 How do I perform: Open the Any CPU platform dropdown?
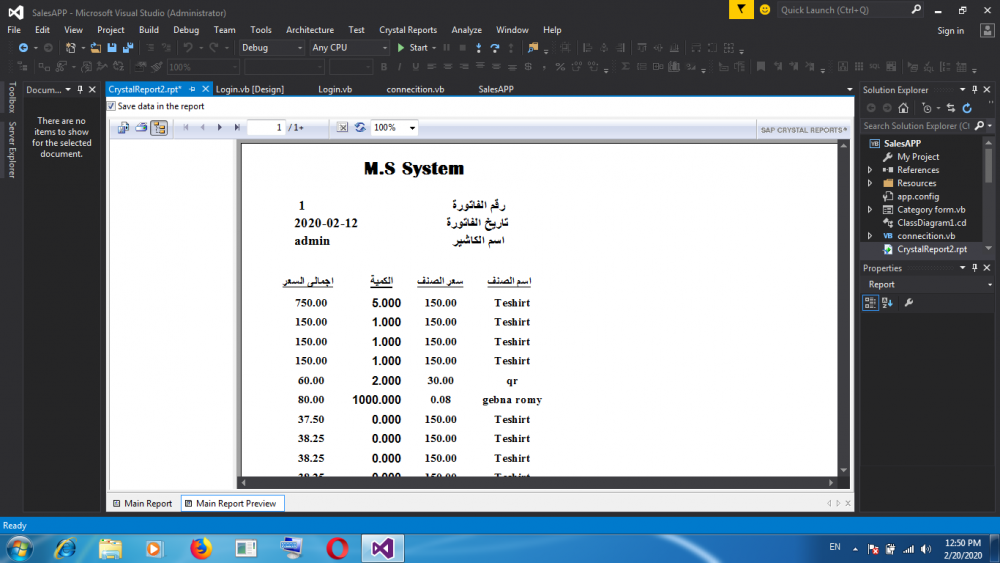(x=349, y=48)
